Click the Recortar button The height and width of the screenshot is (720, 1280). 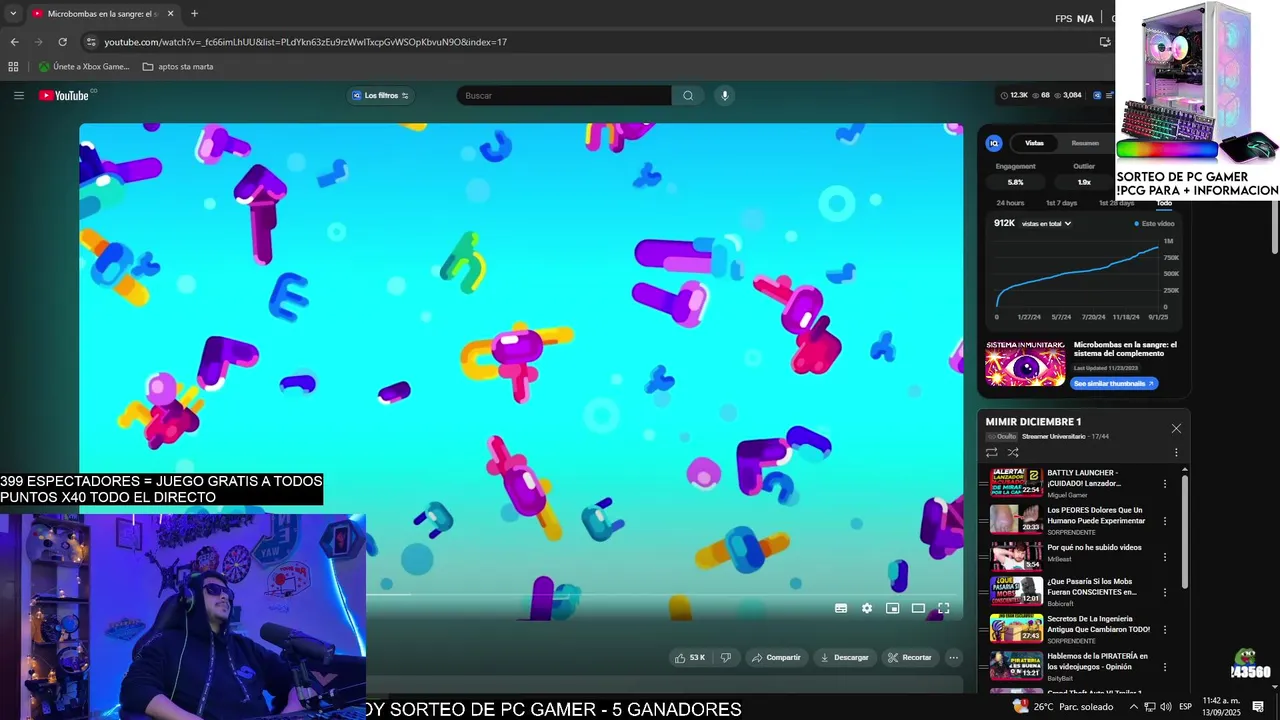pyautogui.click(x=909, y=657)
